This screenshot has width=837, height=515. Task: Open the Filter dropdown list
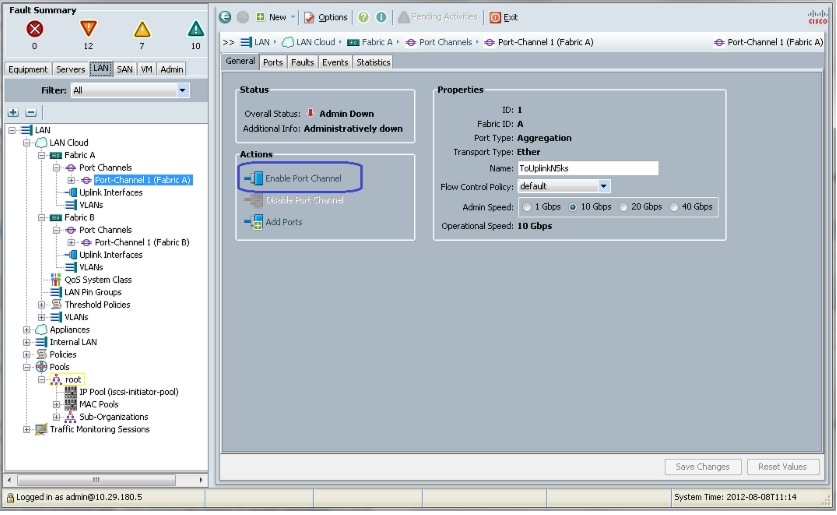coord(182,90)
